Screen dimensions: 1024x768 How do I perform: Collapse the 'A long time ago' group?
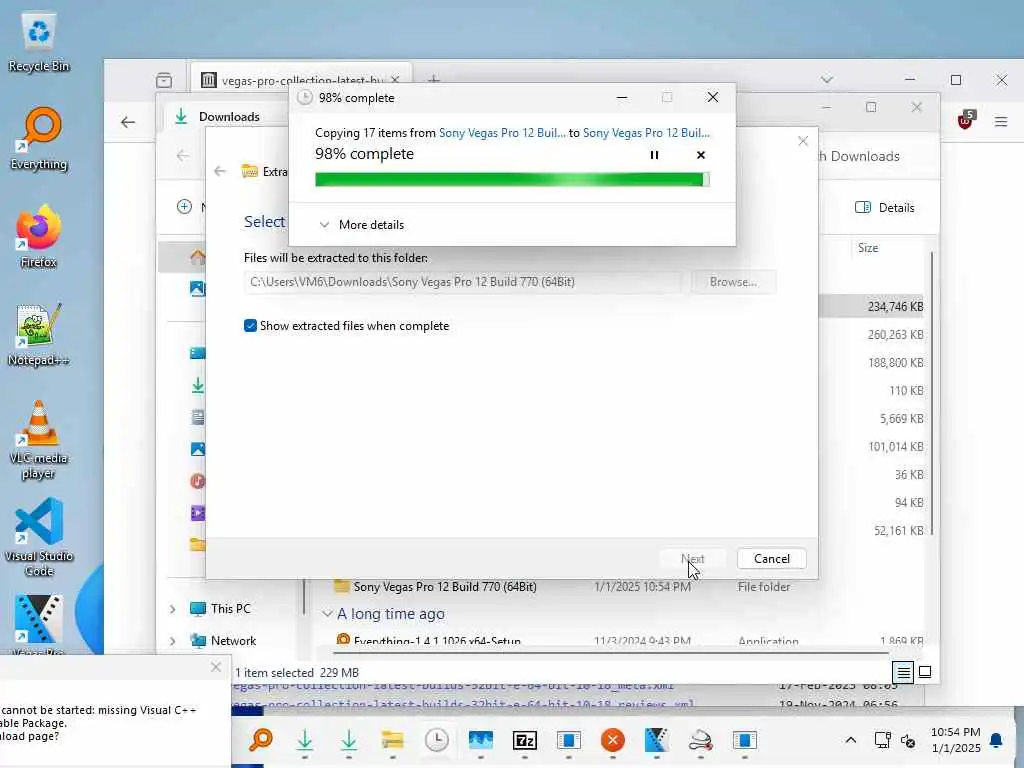coord(327,614)
